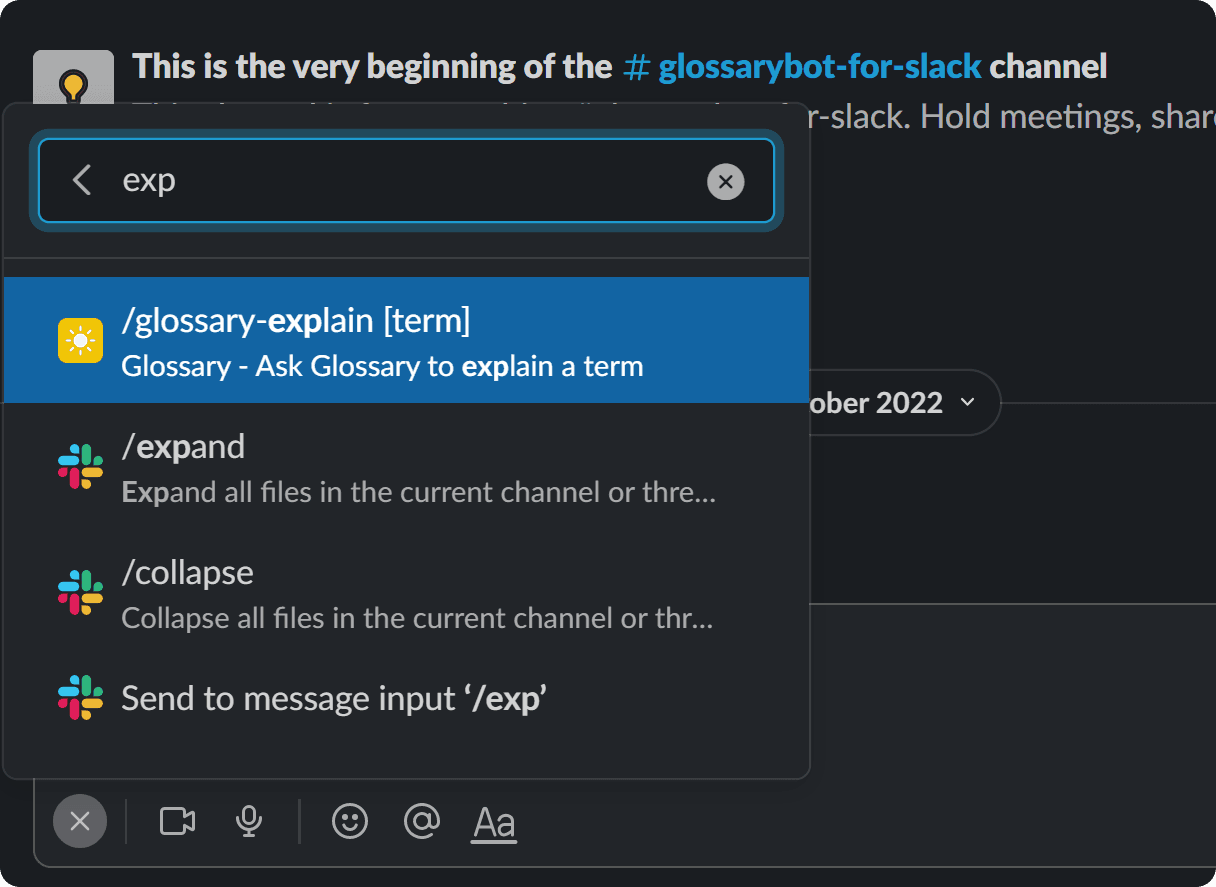
Task: Click the @ mention icon
Action: pyautogui.click(x=421, y=821)
